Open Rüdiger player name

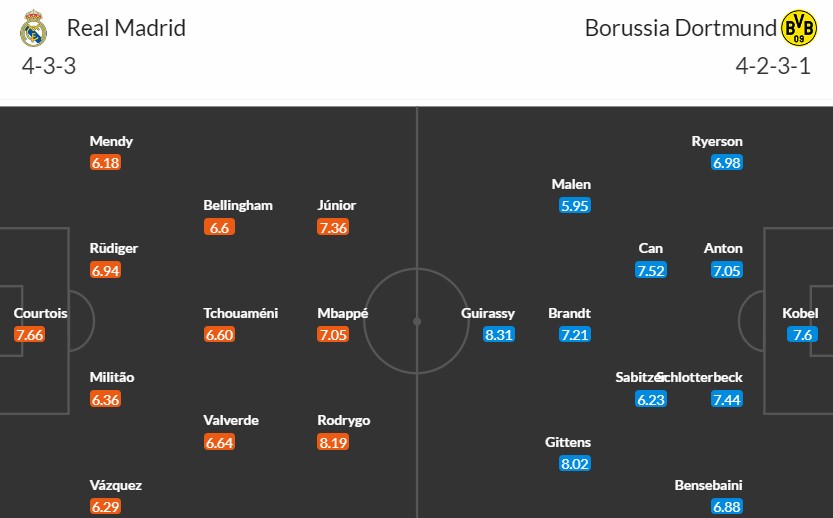click(x=114, y=248)
